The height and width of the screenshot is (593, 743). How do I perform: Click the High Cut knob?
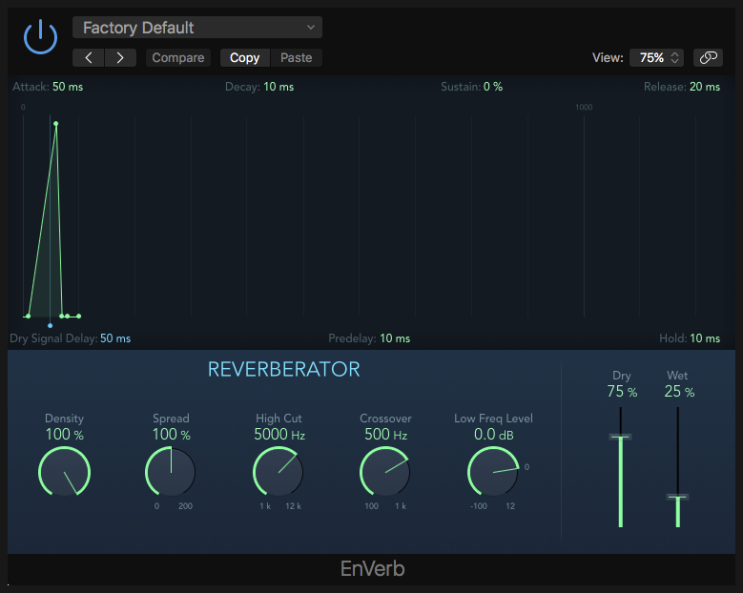278,471
